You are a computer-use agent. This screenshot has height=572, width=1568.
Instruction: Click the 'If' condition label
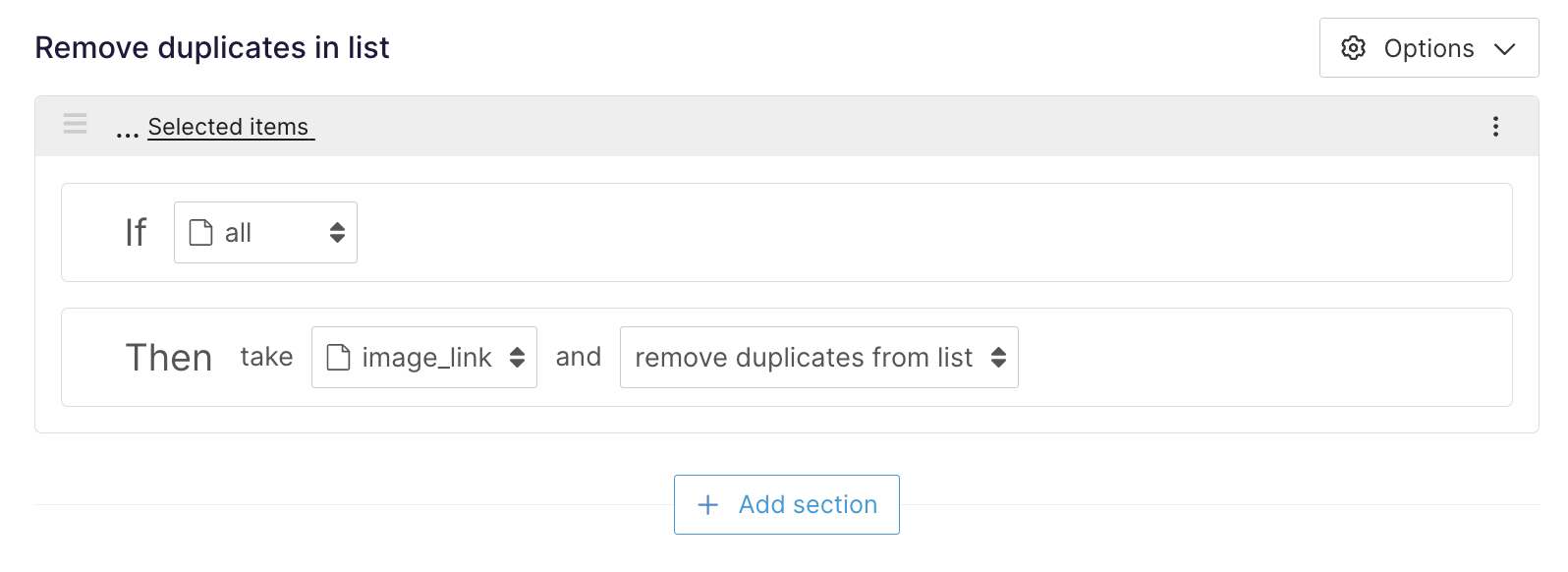click(136, 233)
